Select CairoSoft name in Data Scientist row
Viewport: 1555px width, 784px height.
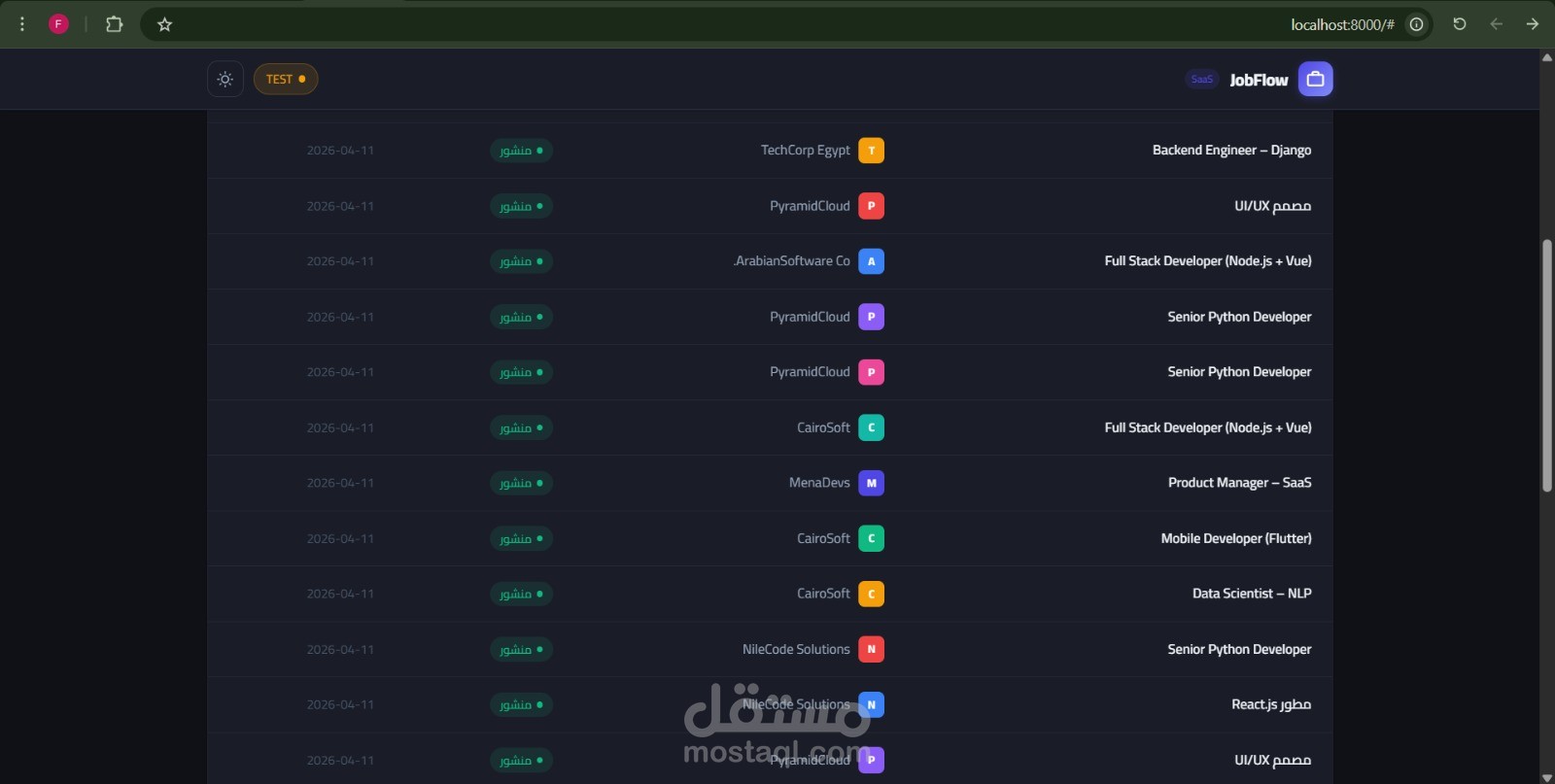pos(823,594)
